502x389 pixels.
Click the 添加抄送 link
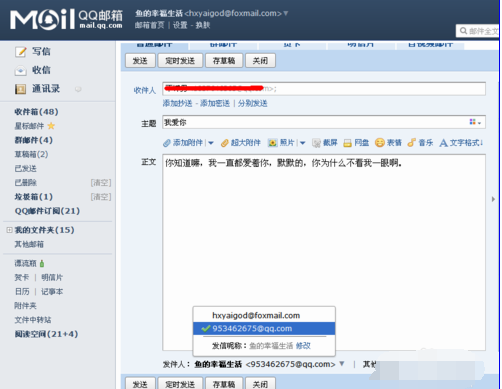point(177,103)
